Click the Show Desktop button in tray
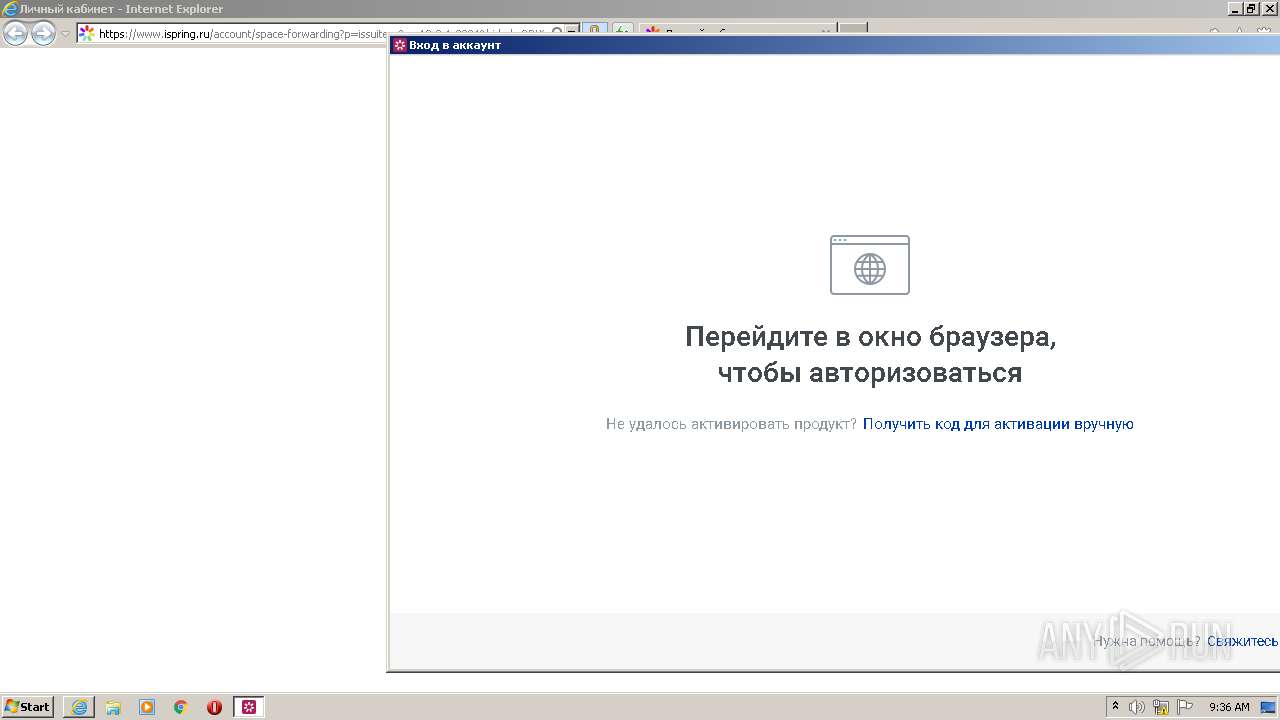The width and height of the screenshot is (1280, 720). (x=1268, y=707)
